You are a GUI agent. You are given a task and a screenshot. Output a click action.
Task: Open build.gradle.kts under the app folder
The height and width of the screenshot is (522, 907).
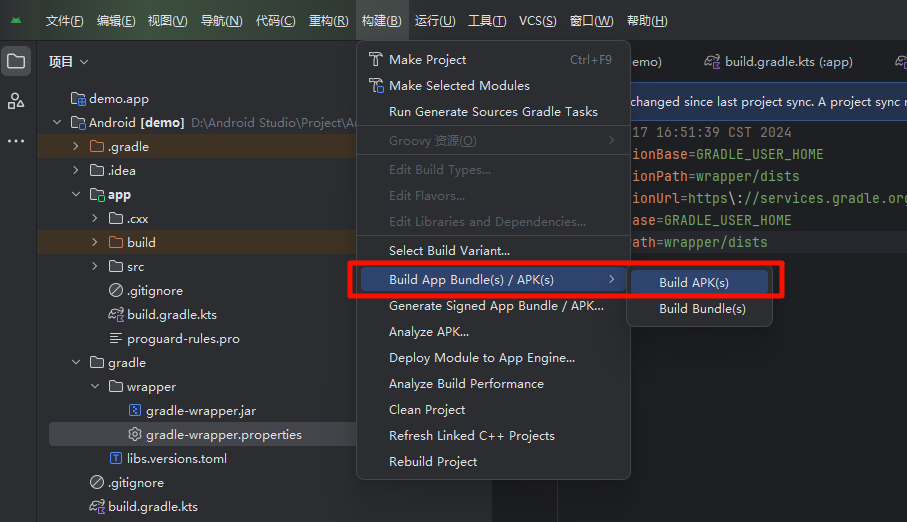[x=171, y=315]
